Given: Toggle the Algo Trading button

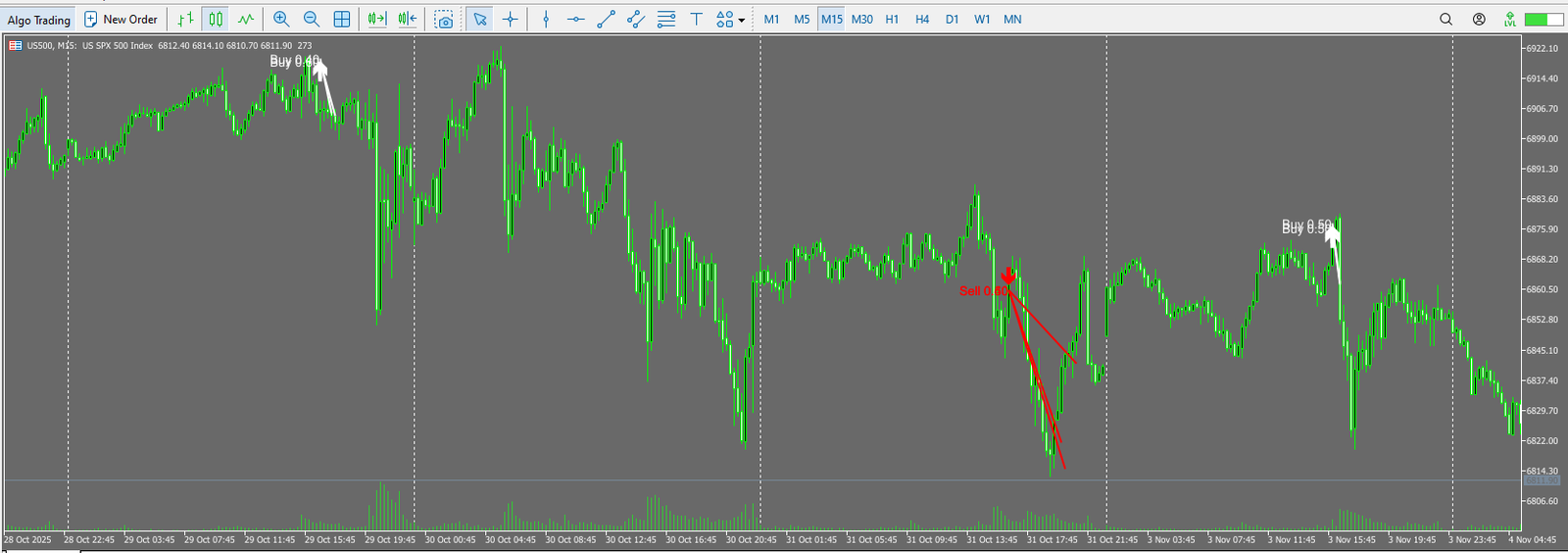Looking at the screenshot, I should click(x=39, y=20).
